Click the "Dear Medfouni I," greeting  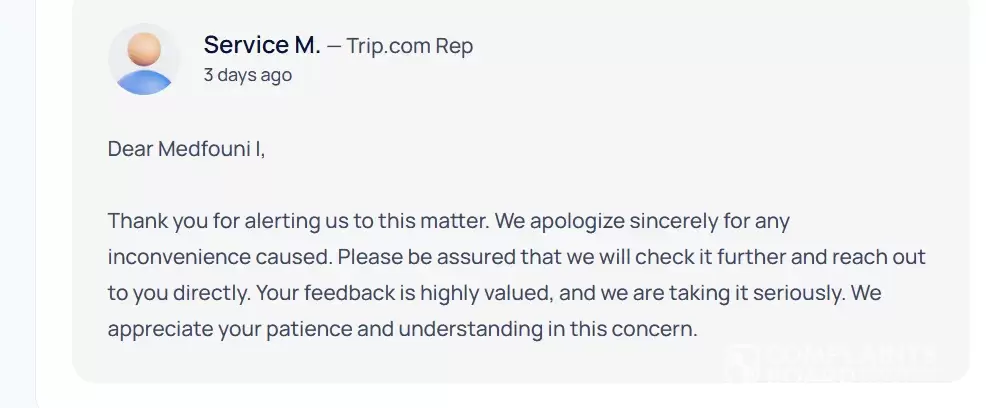(186, 149)
